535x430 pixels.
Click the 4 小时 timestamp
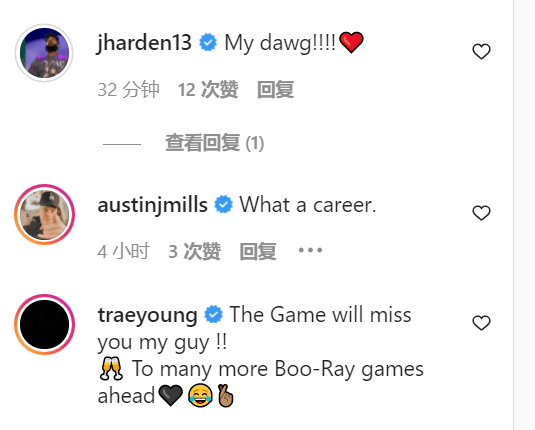click(x=124, y=251)
